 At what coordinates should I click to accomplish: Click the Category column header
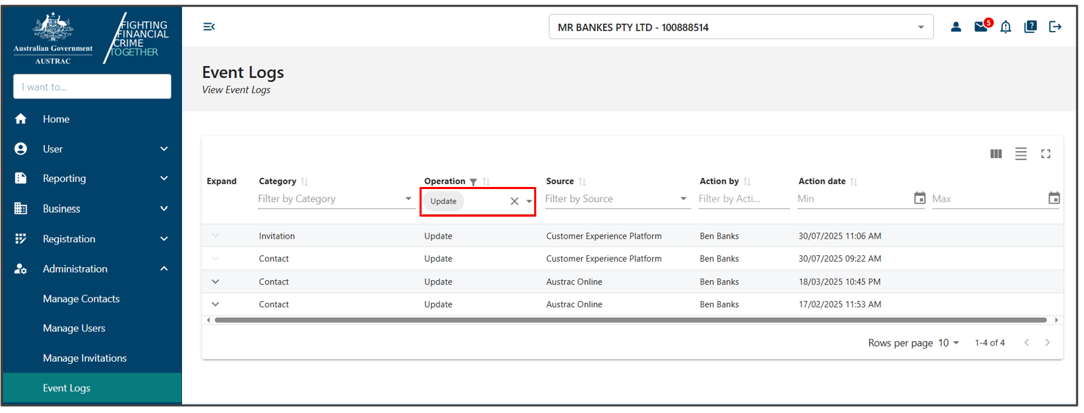(277, 181)
